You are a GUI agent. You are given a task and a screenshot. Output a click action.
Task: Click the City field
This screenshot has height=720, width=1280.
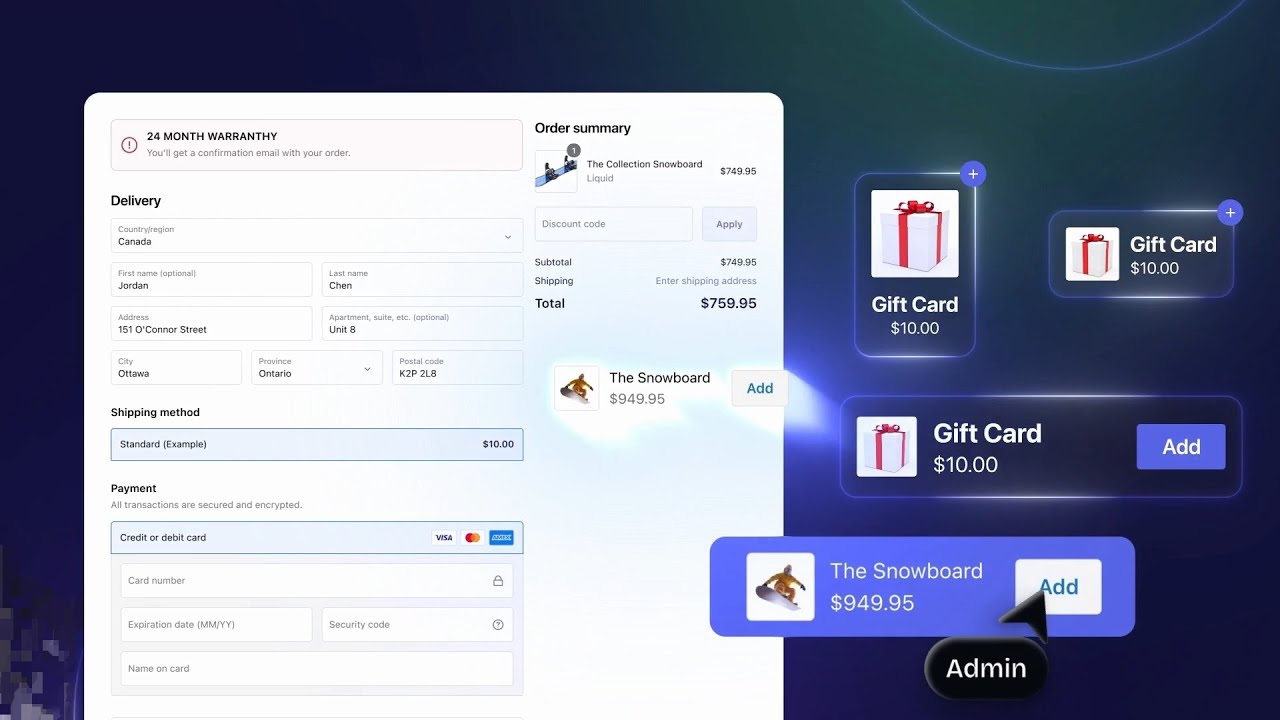(x=176, y=368)
